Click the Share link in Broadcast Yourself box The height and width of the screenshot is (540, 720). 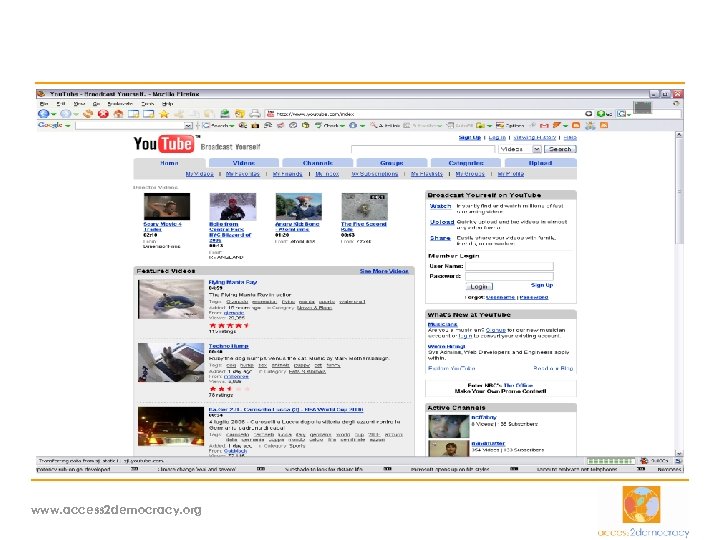coord(440,238)
